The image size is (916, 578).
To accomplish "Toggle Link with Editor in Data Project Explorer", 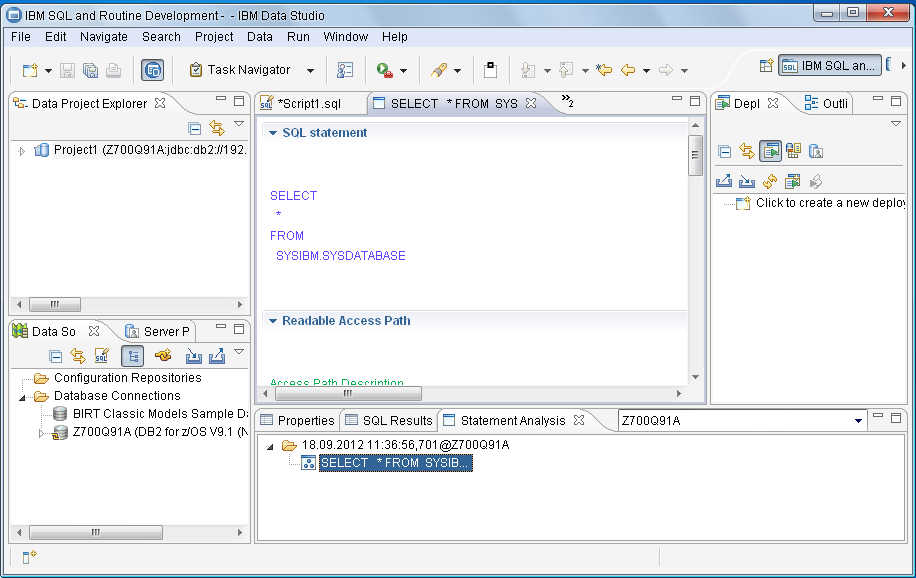I will (217, 128).
